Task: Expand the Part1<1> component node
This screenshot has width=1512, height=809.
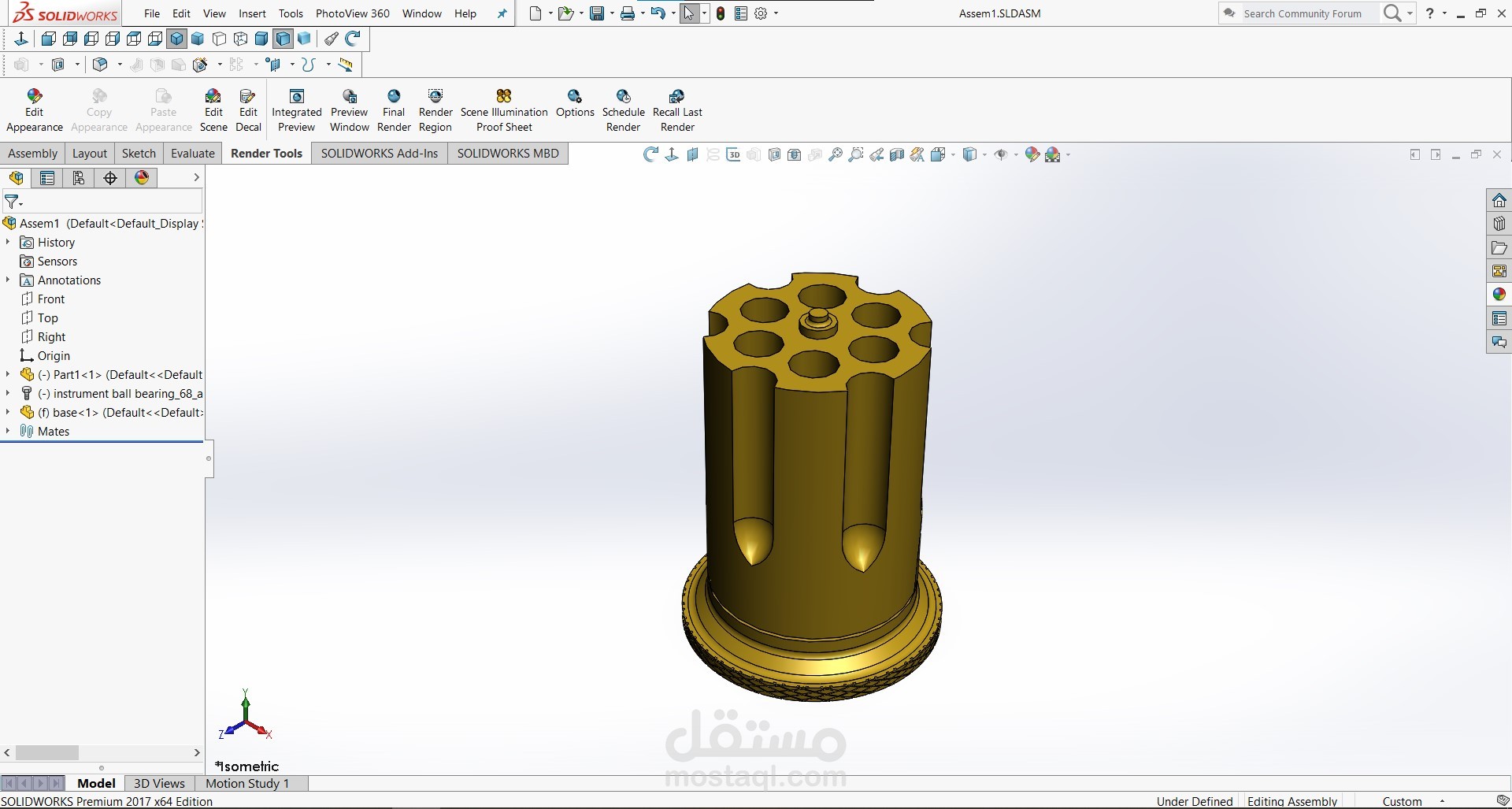Action: point(8,374)
